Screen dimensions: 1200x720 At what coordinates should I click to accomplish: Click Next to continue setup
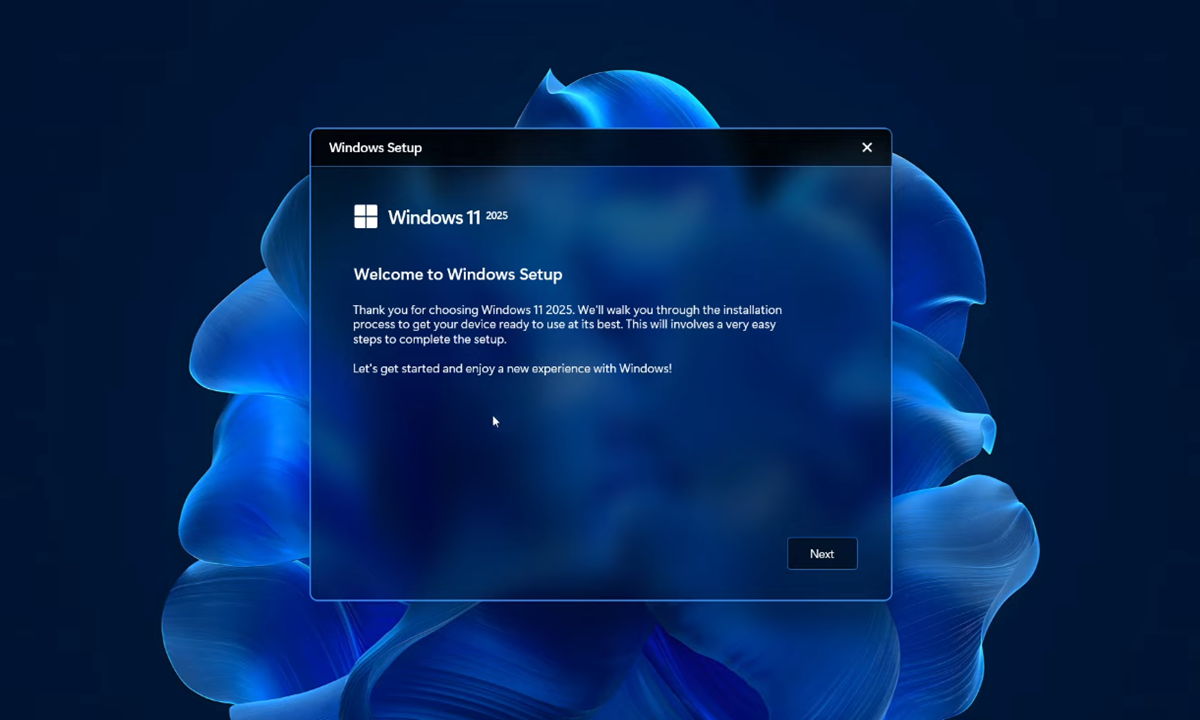coord(822,553)
